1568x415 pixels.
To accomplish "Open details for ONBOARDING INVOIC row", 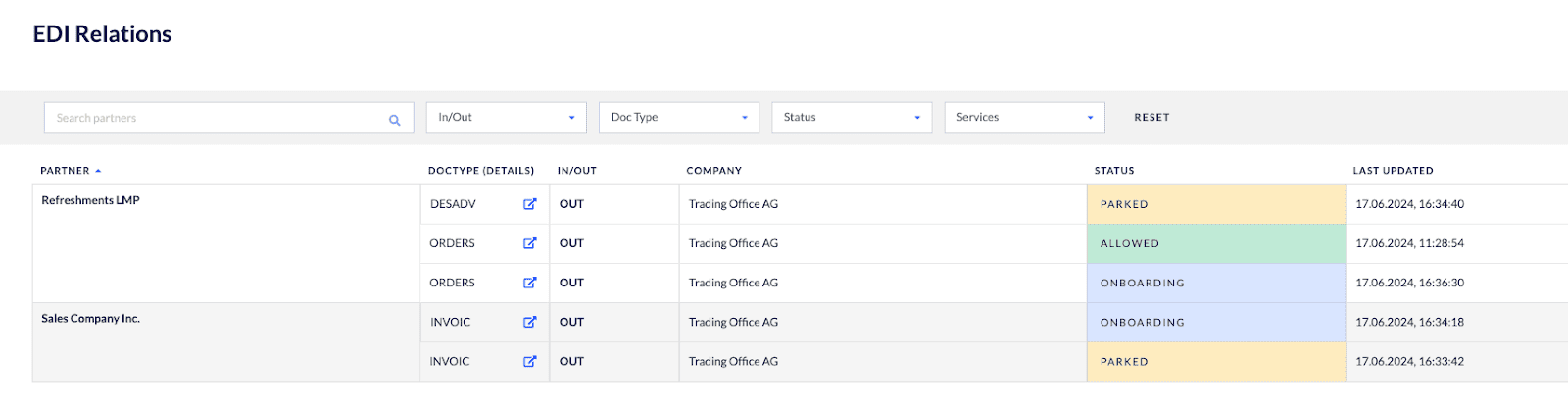I will pyautogui.click(x=529, y=322).
